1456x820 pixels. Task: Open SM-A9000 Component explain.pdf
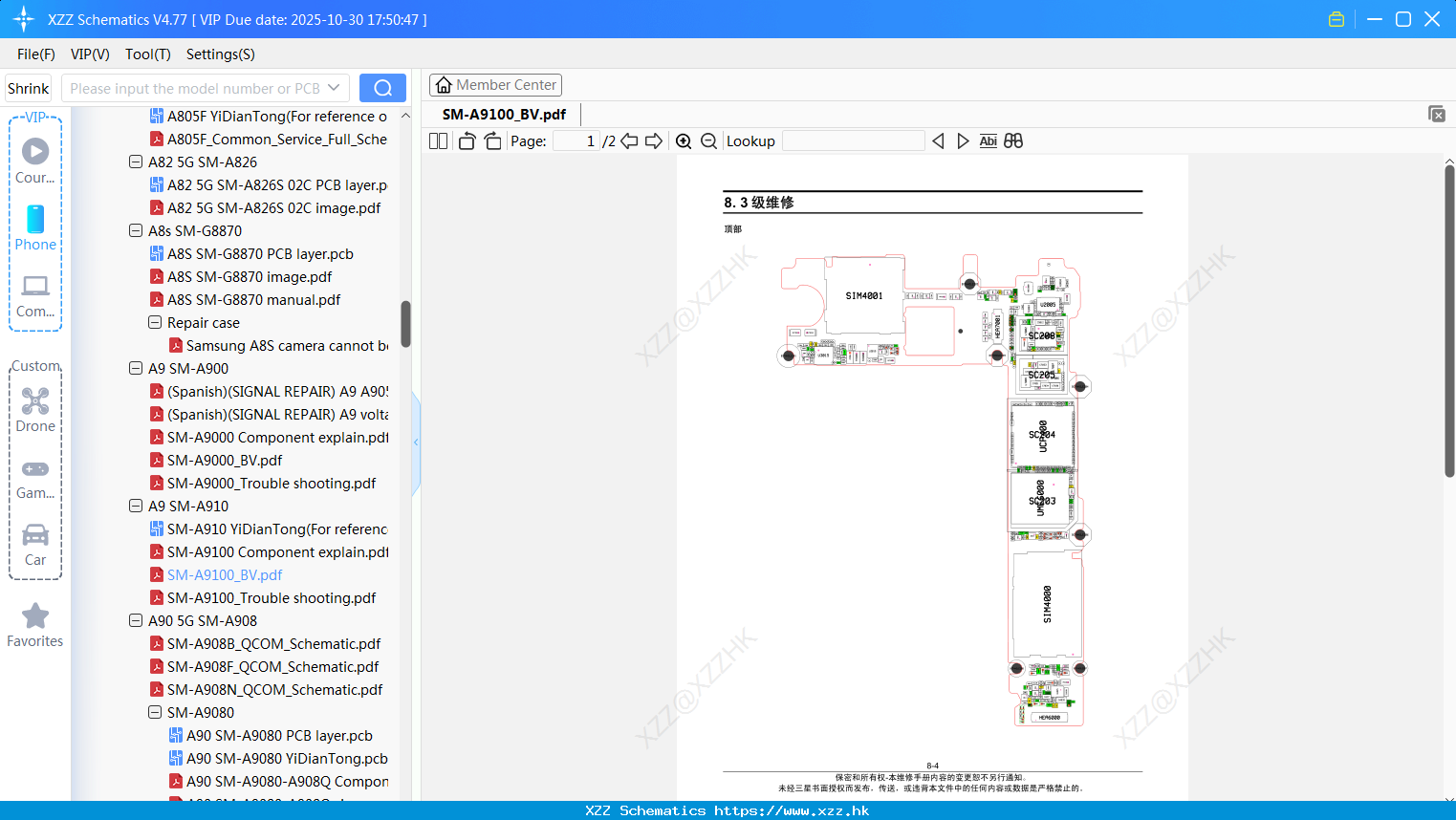click(x=277, y=437)
